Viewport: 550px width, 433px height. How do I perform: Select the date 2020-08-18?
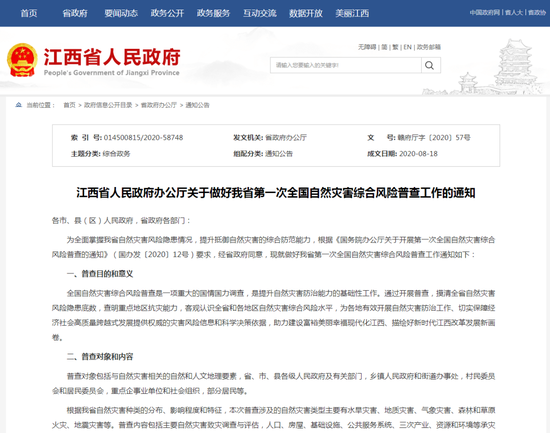(418, 154)
